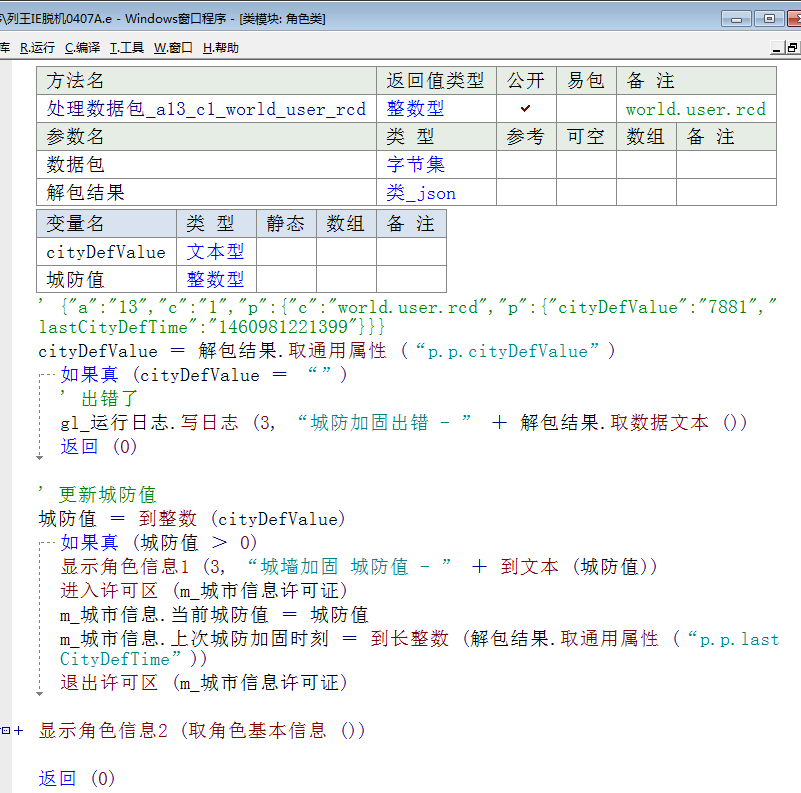Maximize the main application window
This screenshot has height=793, width=801.
(769, 18)
